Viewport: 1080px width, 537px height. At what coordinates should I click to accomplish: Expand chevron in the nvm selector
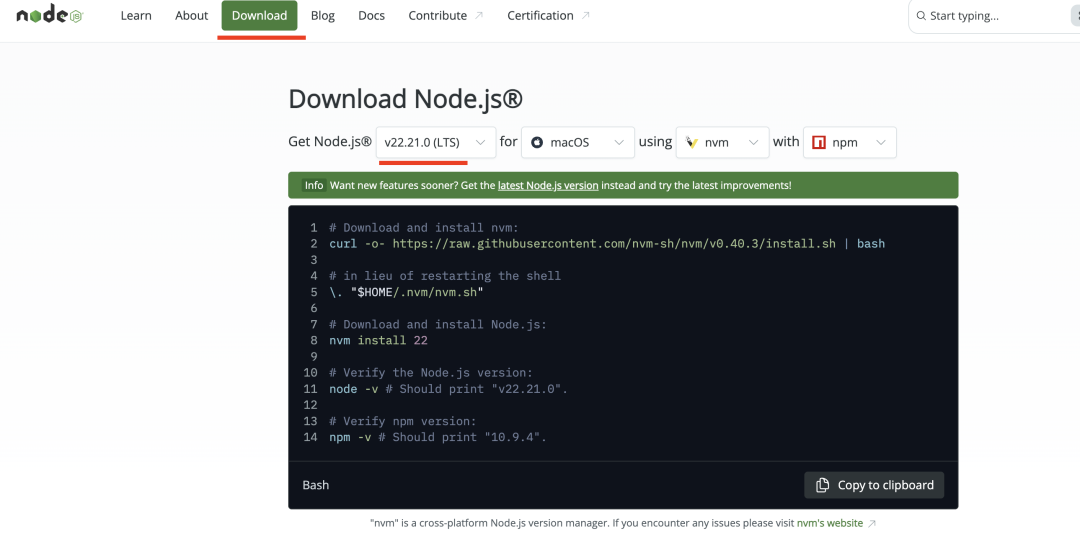coord(754,143)
